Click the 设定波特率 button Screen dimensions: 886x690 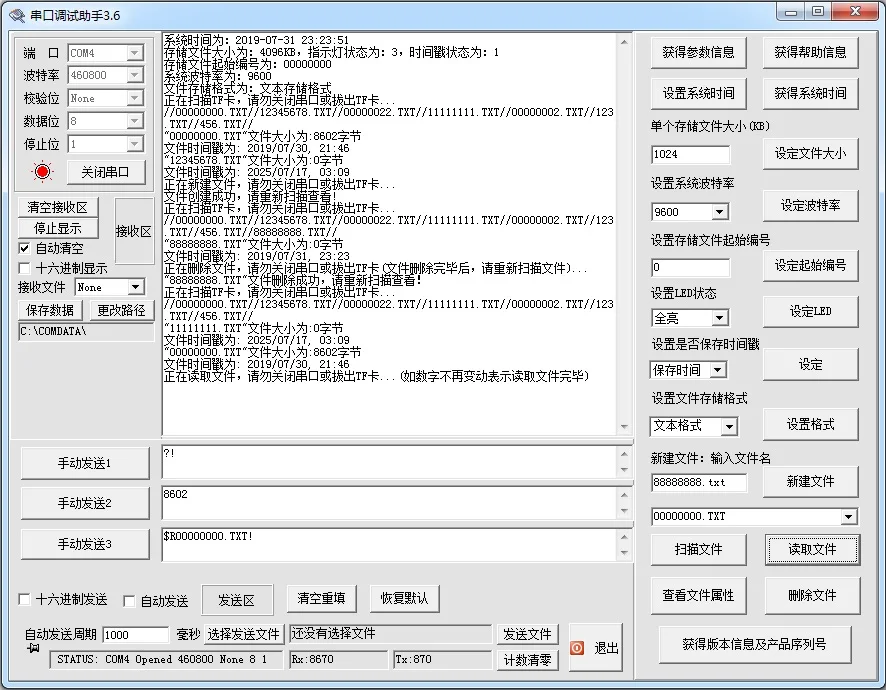tap(810, 205)
